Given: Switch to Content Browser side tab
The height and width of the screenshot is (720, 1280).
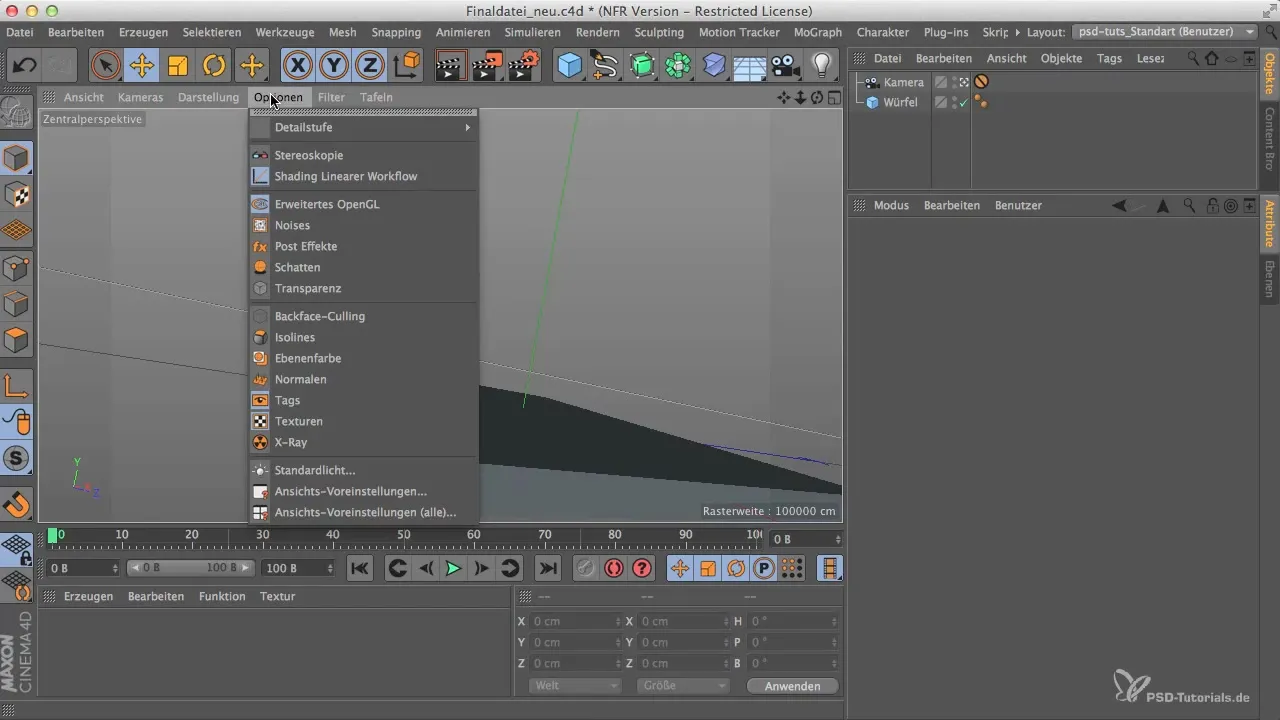Looking at the screenshot, I should coord(1269,139).
